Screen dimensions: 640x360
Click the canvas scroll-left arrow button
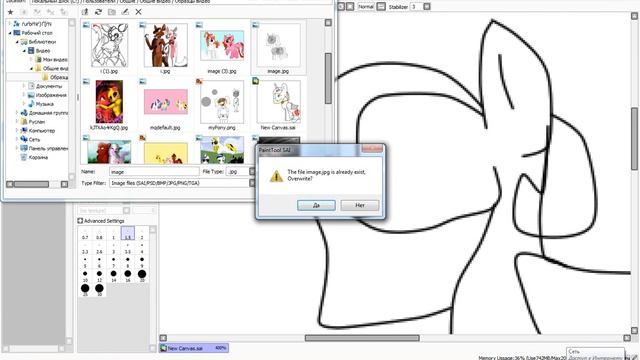point(163,338)
